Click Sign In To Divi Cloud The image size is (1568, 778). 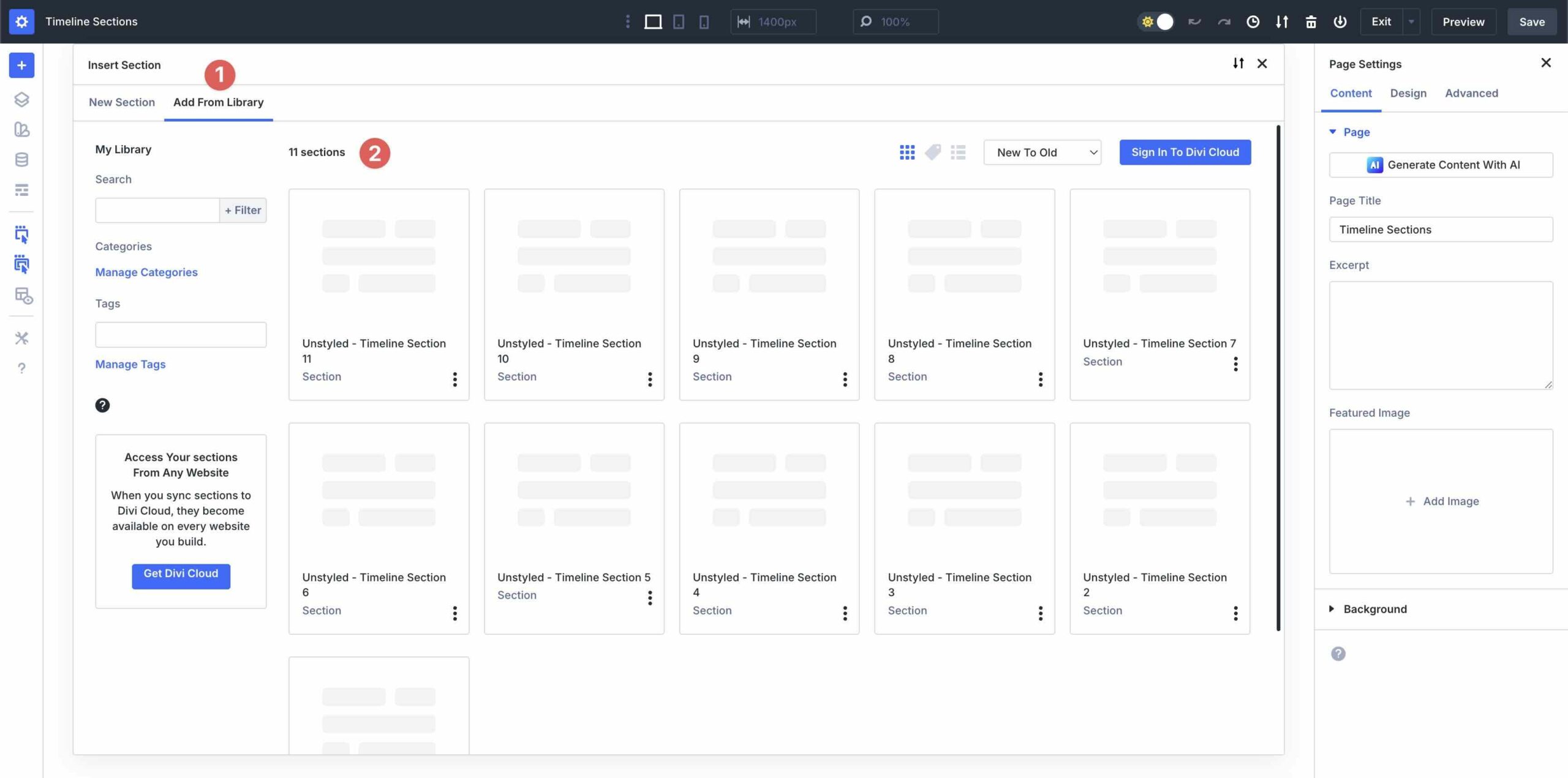coord(1184,152)
